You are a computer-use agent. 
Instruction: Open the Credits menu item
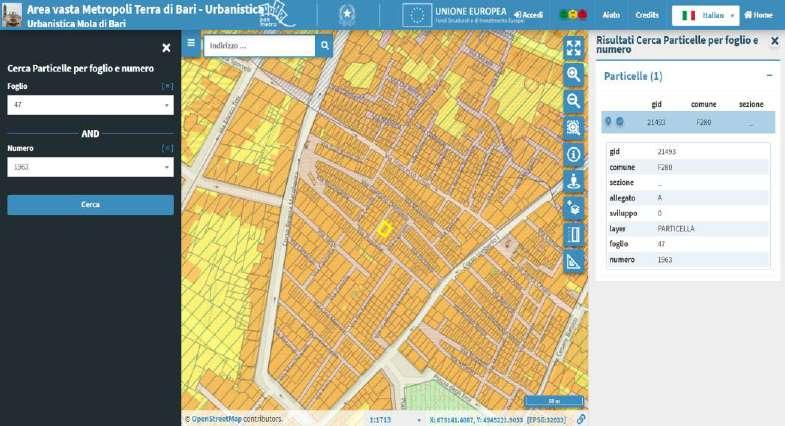(x=647, y=15)
